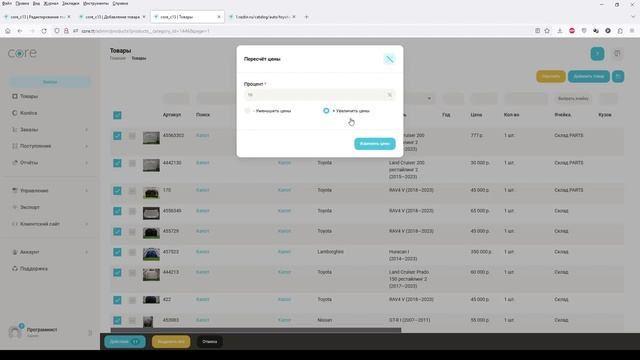Open product thumbnail for article 457522
Image resolution: width=640 pixels, height=360 pixels.
(151, 254)
